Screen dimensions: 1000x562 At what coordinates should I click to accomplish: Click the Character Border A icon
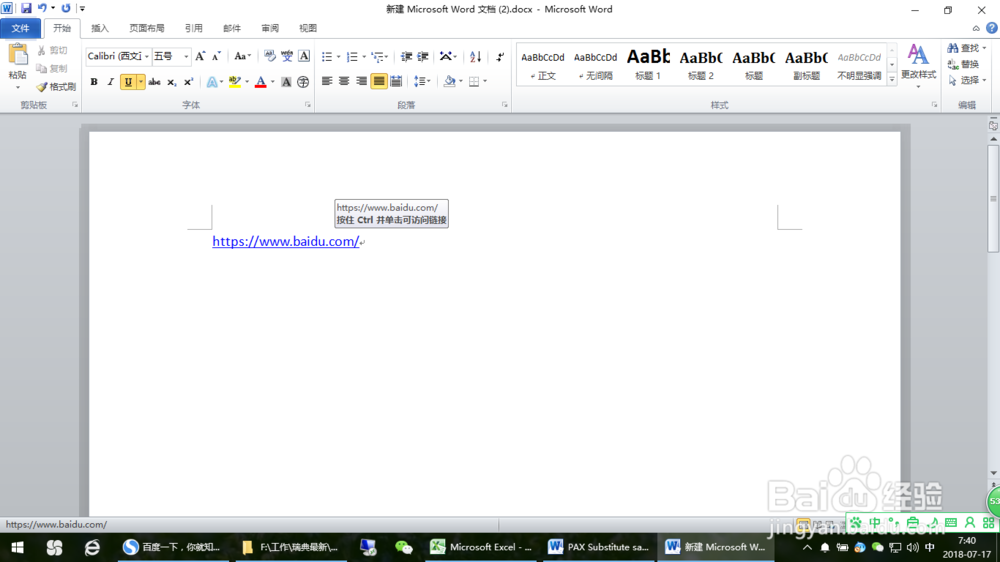(304, 56)
